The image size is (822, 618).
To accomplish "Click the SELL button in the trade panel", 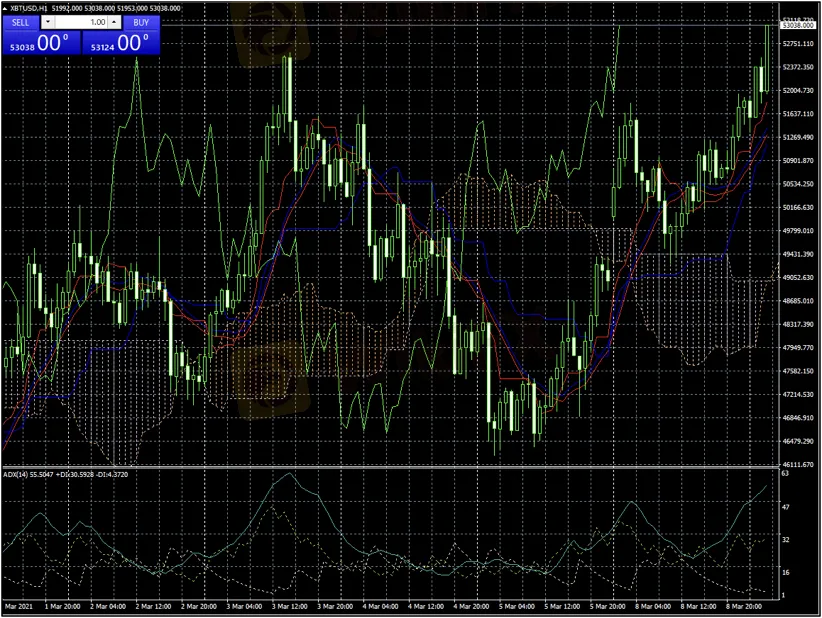I will click(20, 22).
